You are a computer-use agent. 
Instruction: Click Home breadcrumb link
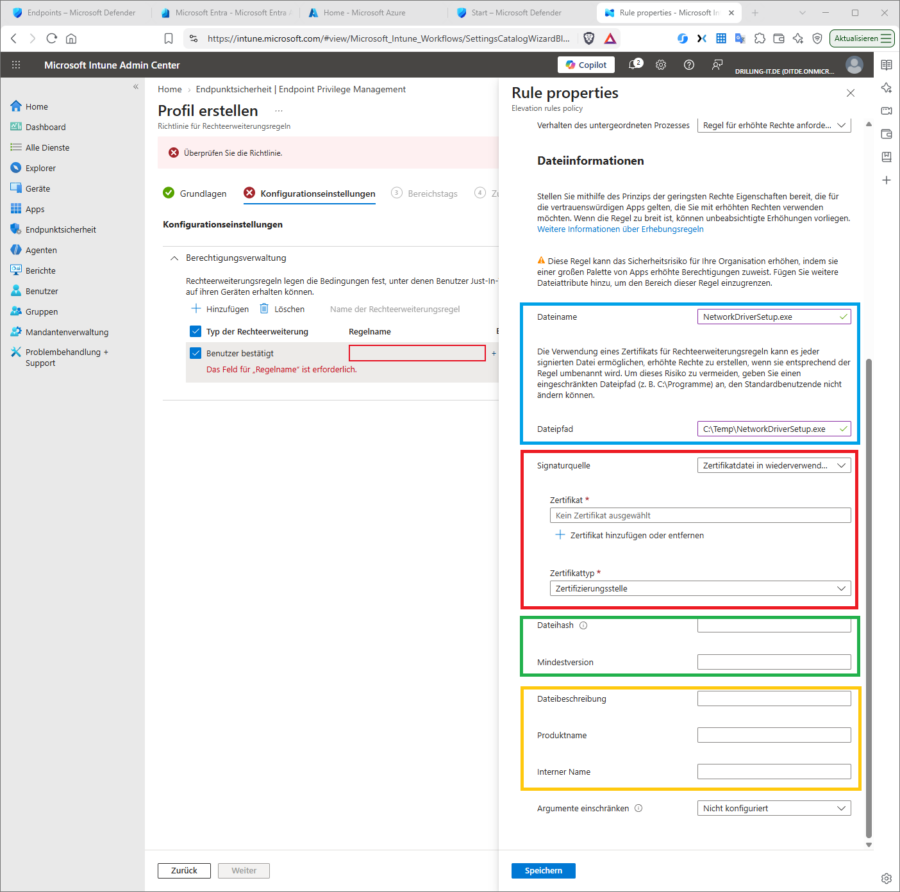(169, 89)
